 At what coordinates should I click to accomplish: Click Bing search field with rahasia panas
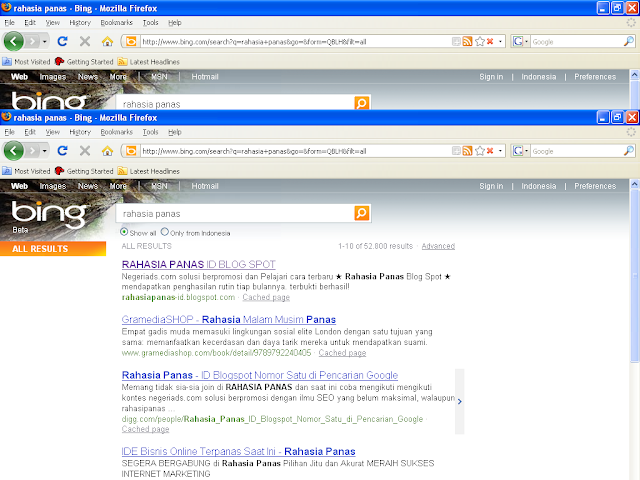coord(236,213)
